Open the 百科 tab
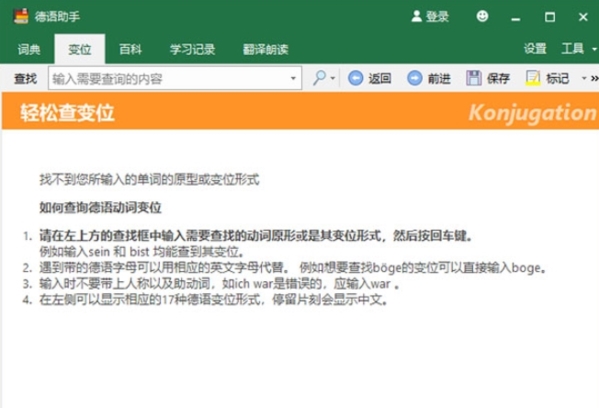The width and height of the screenshot is (599, 408). tap(130, 49)
